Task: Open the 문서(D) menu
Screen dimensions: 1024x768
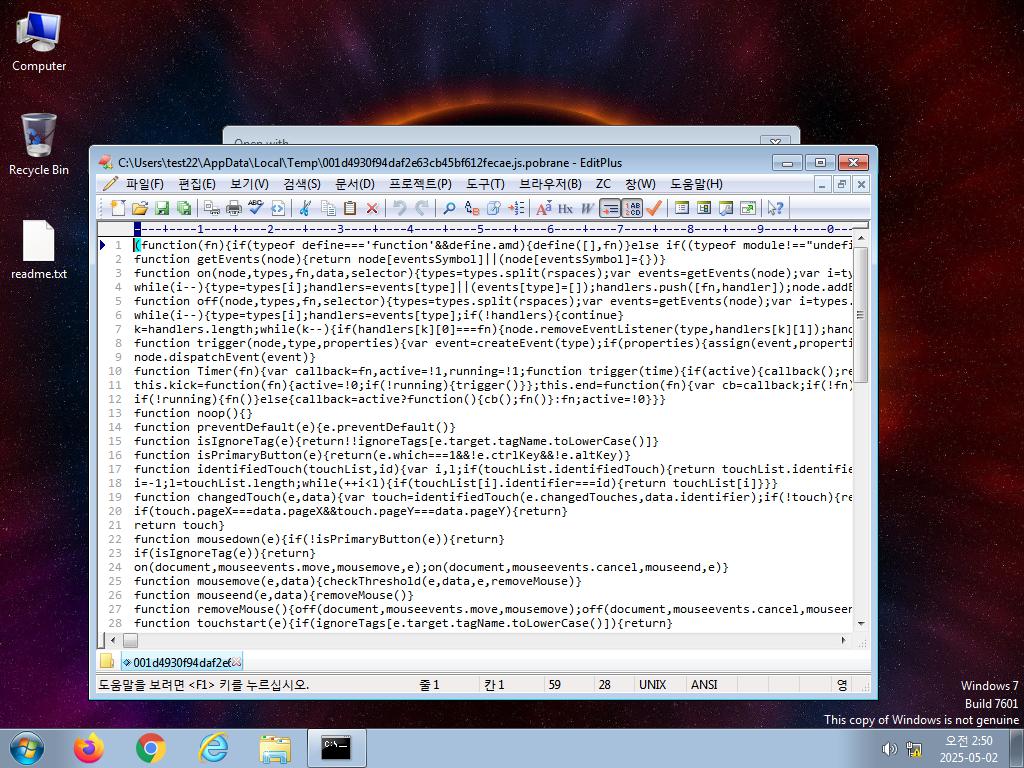Action: [x=355, y=184]
